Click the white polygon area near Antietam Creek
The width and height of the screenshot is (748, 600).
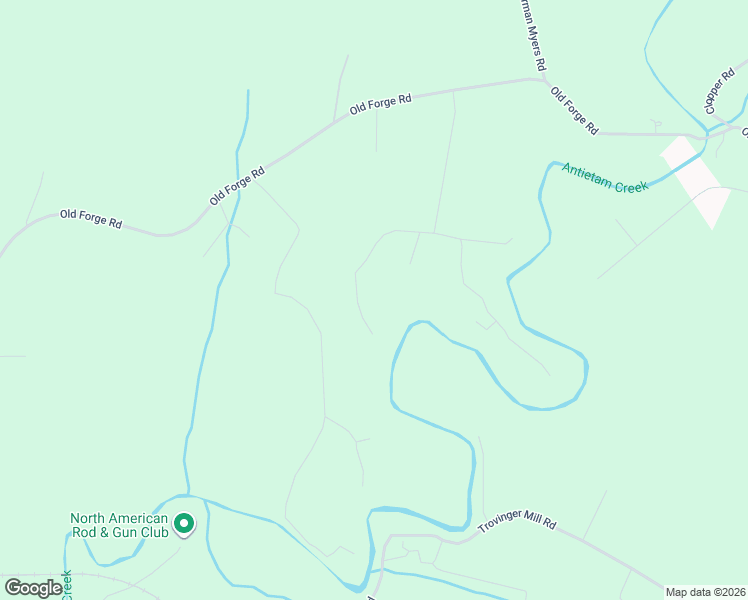click(695, 182)
